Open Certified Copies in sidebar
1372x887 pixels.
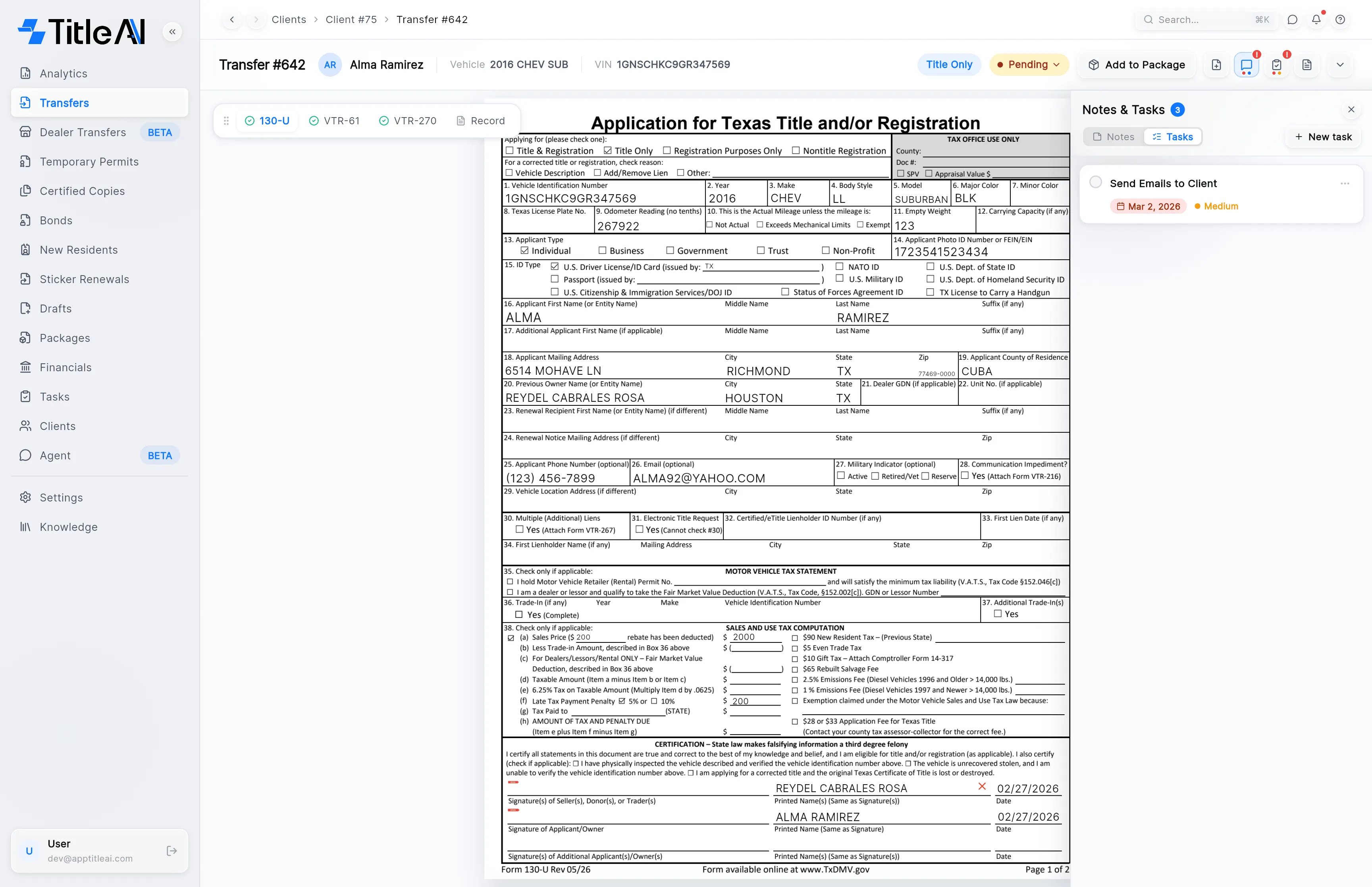[100, 191]
